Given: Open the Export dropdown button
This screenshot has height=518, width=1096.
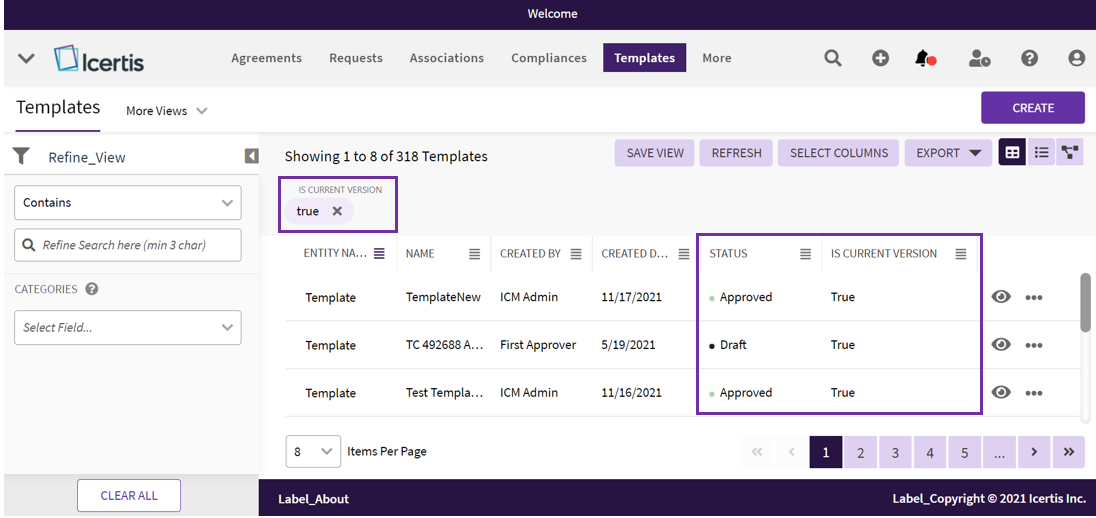Looking at the screenshot, I should (x=948, y=153).
